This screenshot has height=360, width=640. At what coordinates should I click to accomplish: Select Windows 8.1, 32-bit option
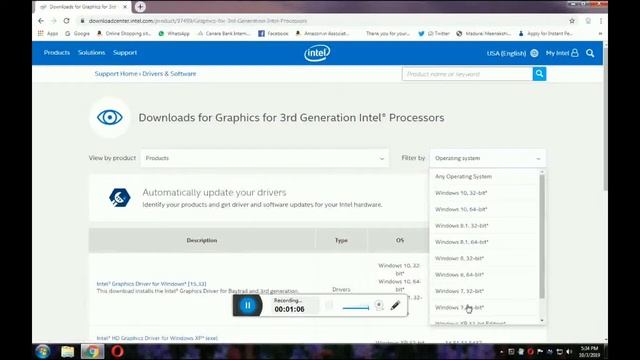coord(484,225)
